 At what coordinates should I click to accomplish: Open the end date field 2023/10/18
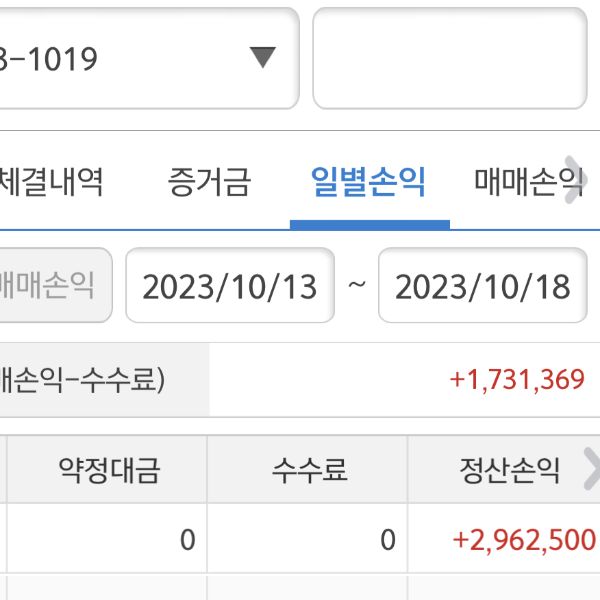[x=482, y=286]
